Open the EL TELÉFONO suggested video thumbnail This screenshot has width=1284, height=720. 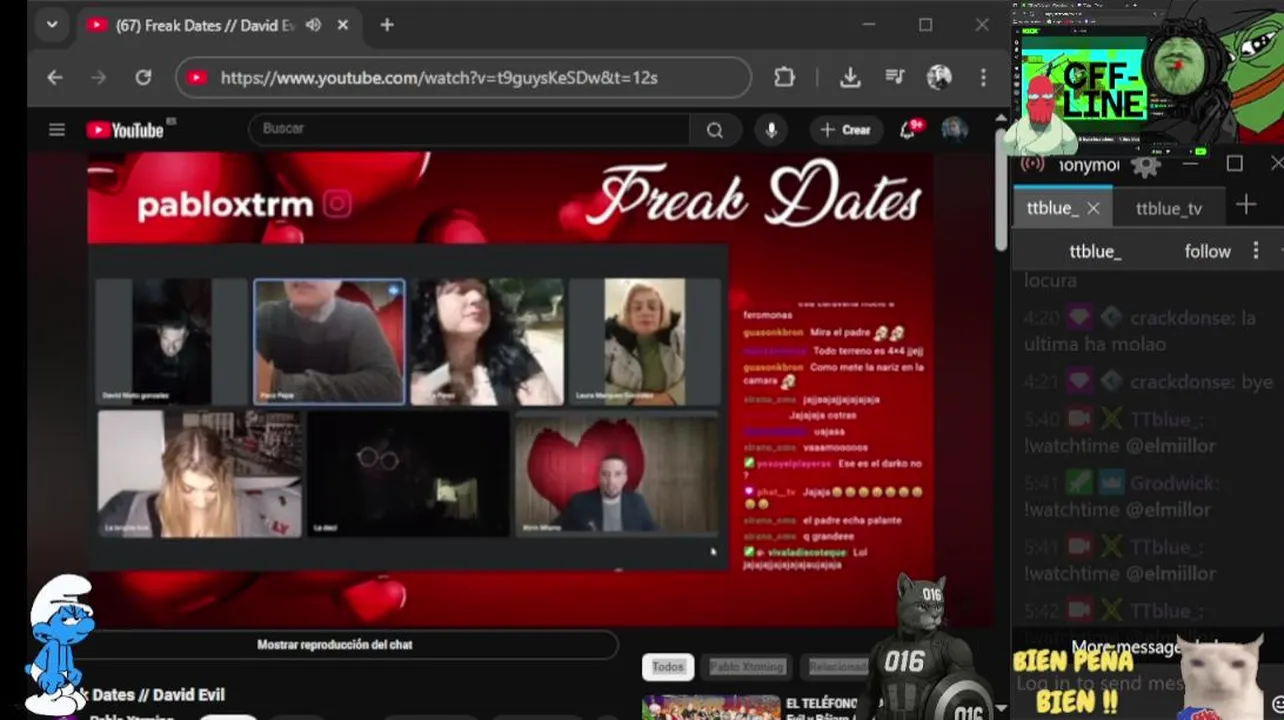pos(711,707)
